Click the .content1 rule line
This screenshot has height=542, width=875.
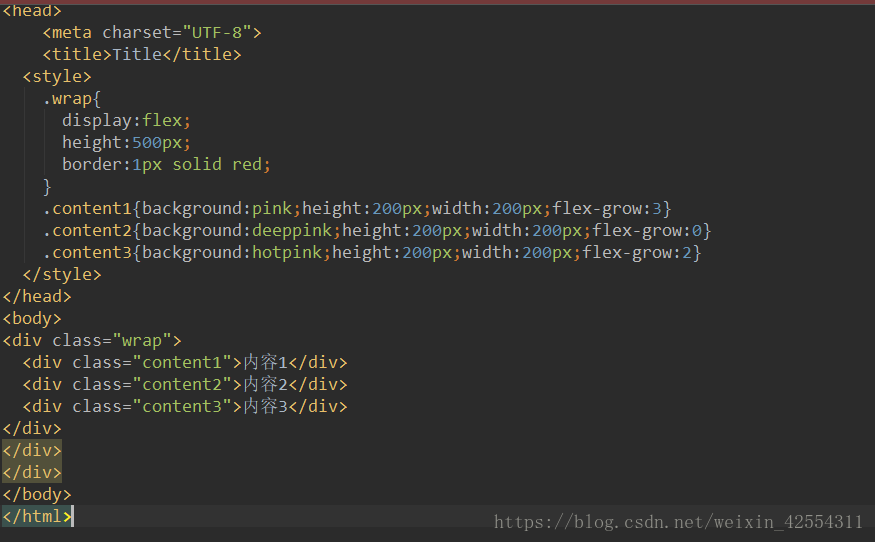coord(357,209)
